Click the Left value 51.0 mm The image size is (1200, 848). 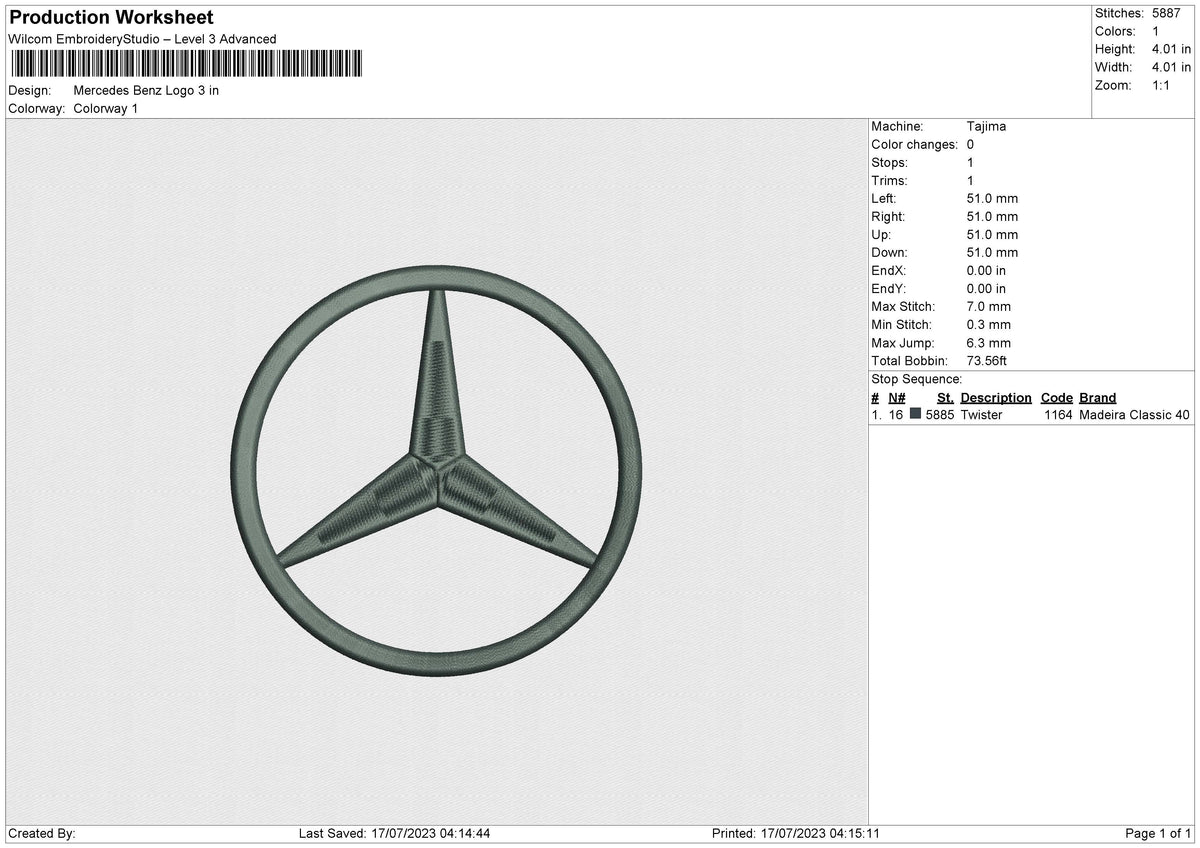point(992,198)
